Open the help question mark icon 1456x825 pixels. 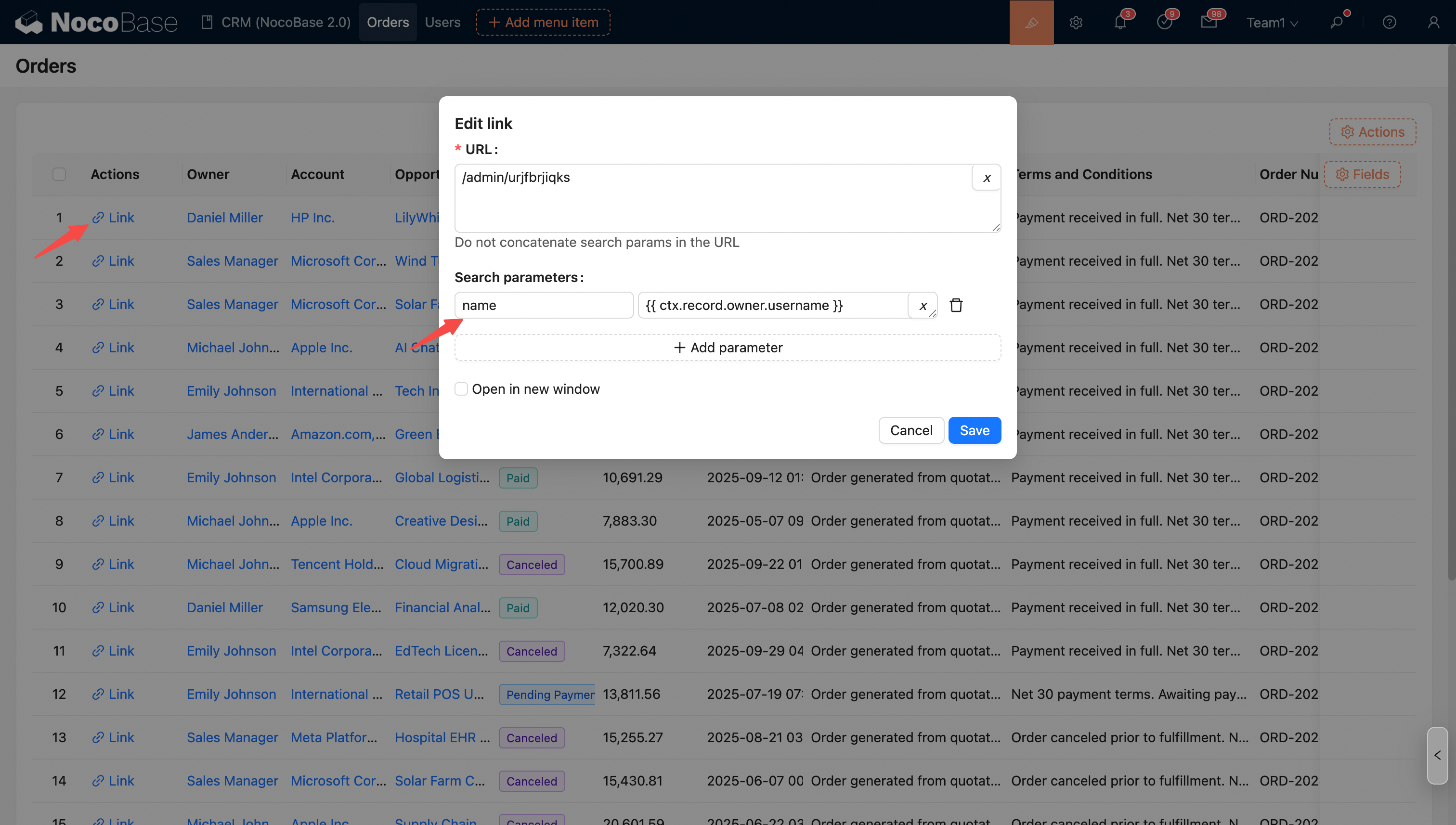tap(1389, 22)
